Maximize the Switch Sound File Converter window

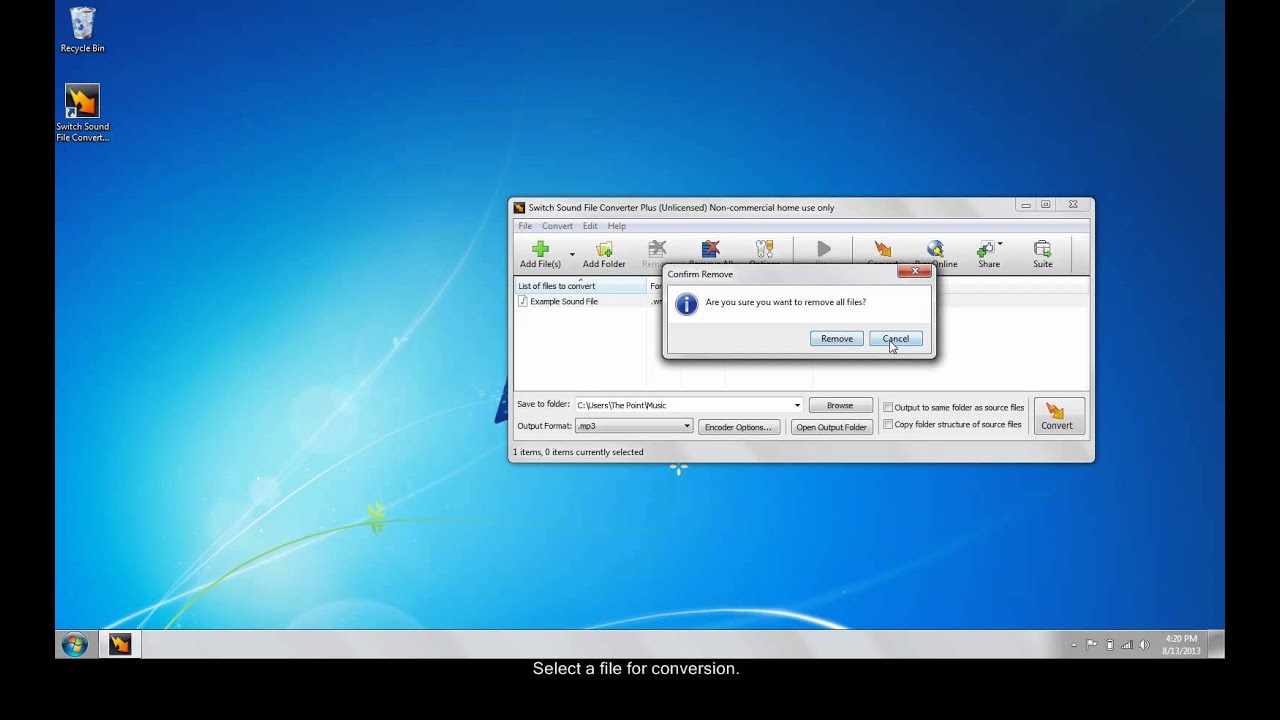1046,204
